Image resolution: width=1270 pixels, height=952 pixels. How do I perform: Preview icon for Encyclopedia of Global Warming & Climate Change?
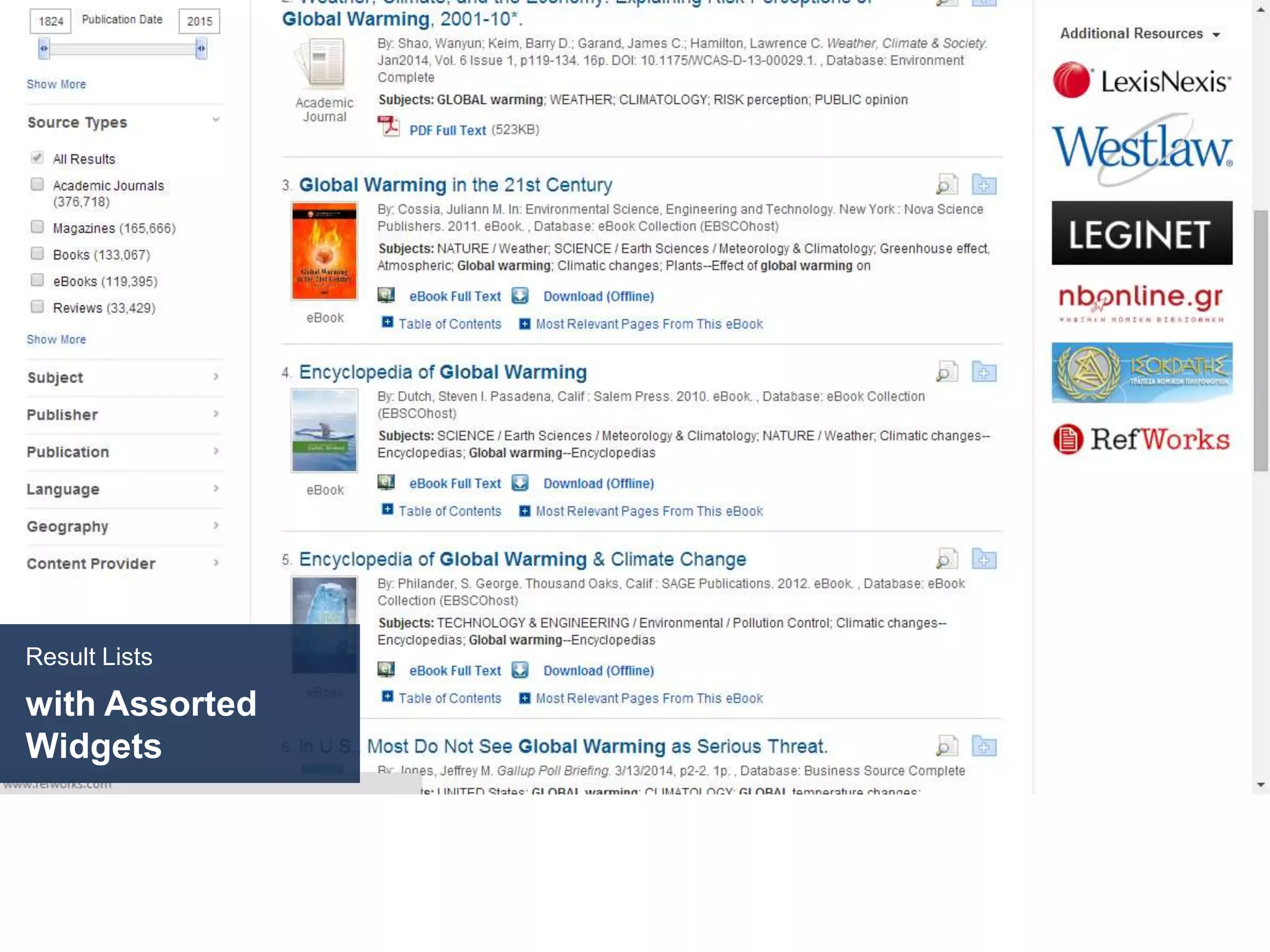point(946,559)
